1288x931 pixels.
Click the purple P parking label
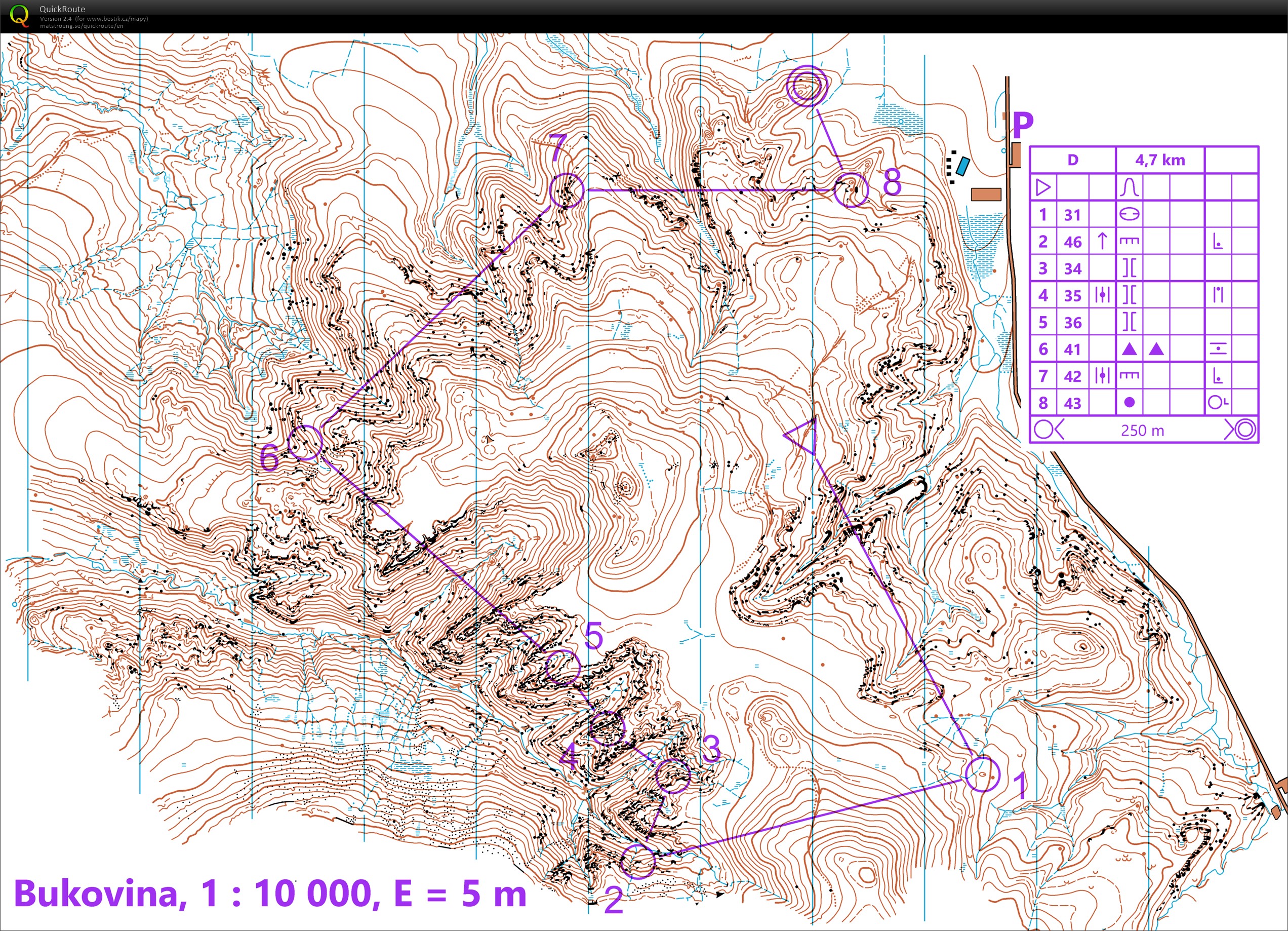1024,125
